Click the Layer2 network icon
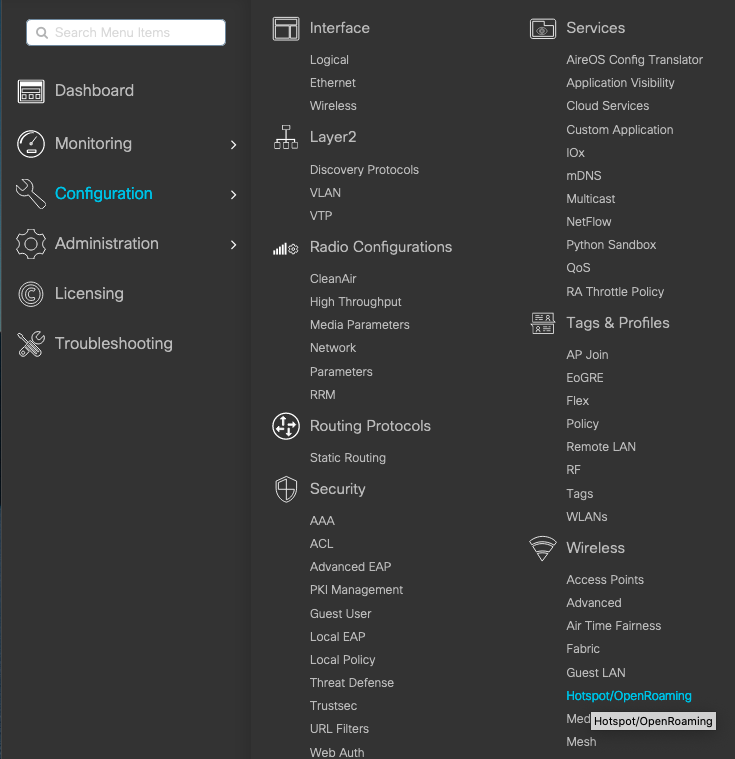Image resolution: width=735 pixels, height=759 pixels. click(286, 138)
